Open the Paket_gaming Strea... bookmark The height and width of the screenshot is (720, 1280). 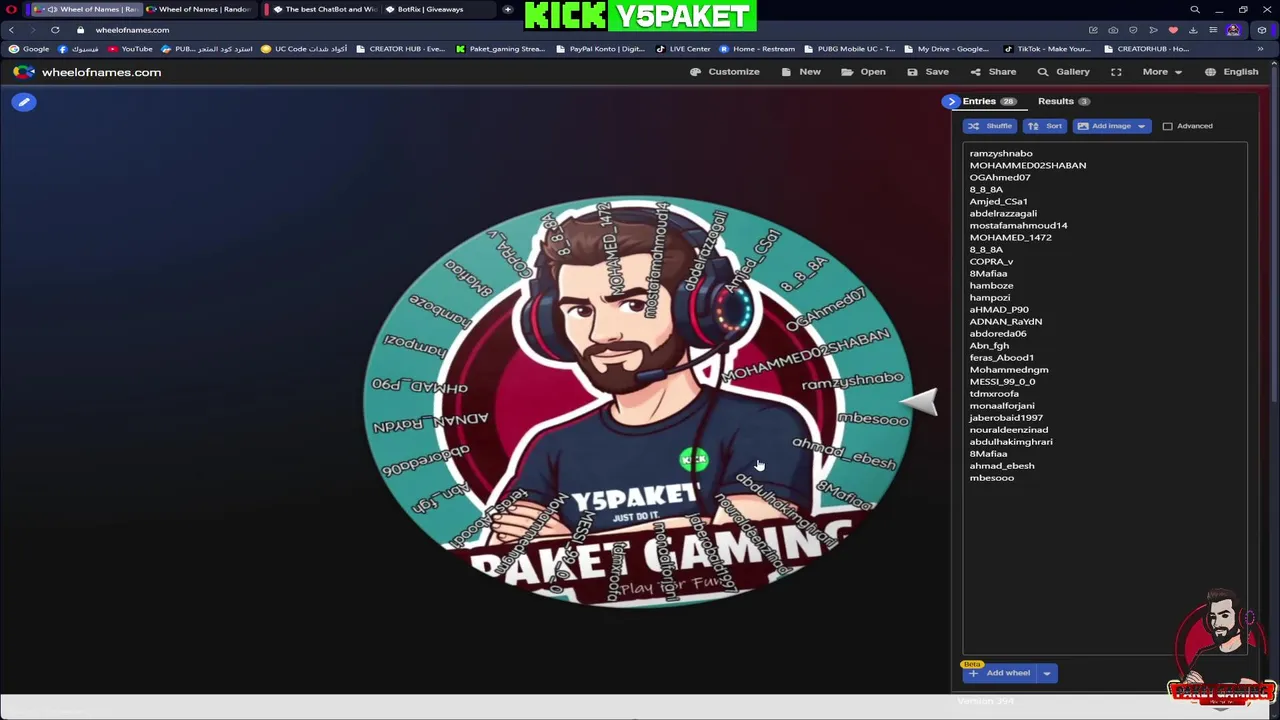tap(500, 49)
